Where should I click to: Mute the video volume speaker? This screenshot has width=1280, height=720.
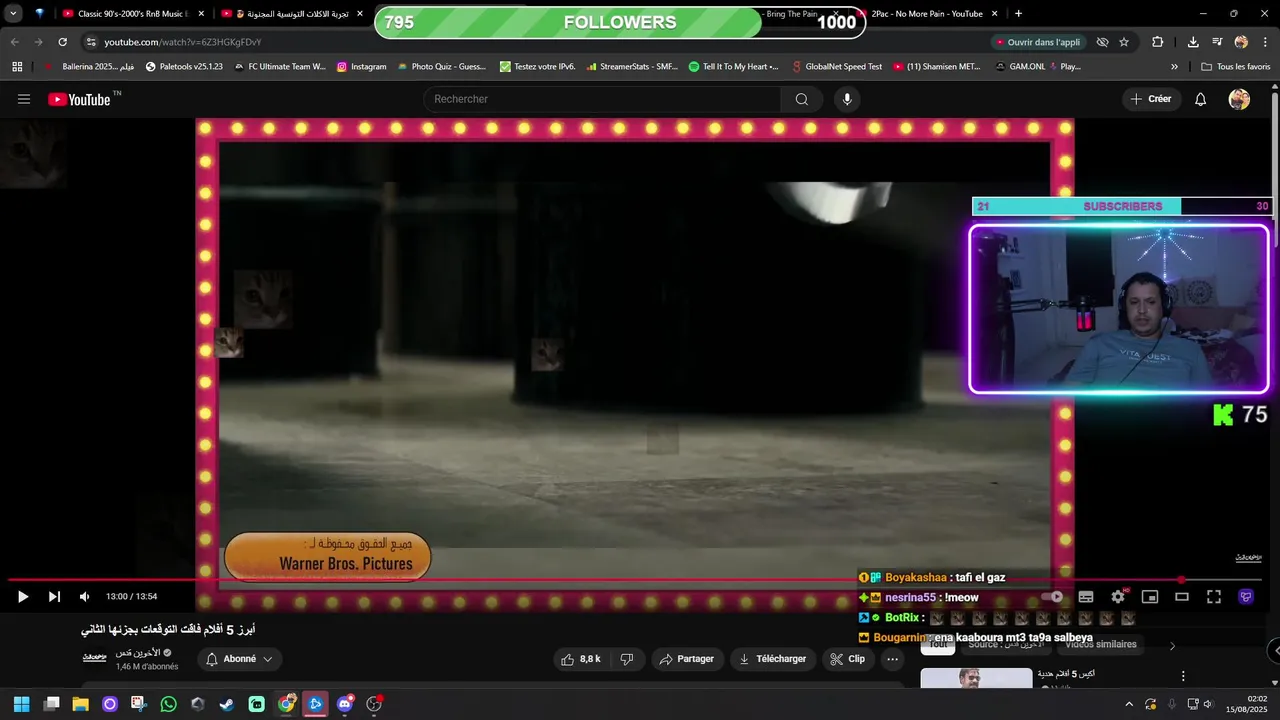85,597
